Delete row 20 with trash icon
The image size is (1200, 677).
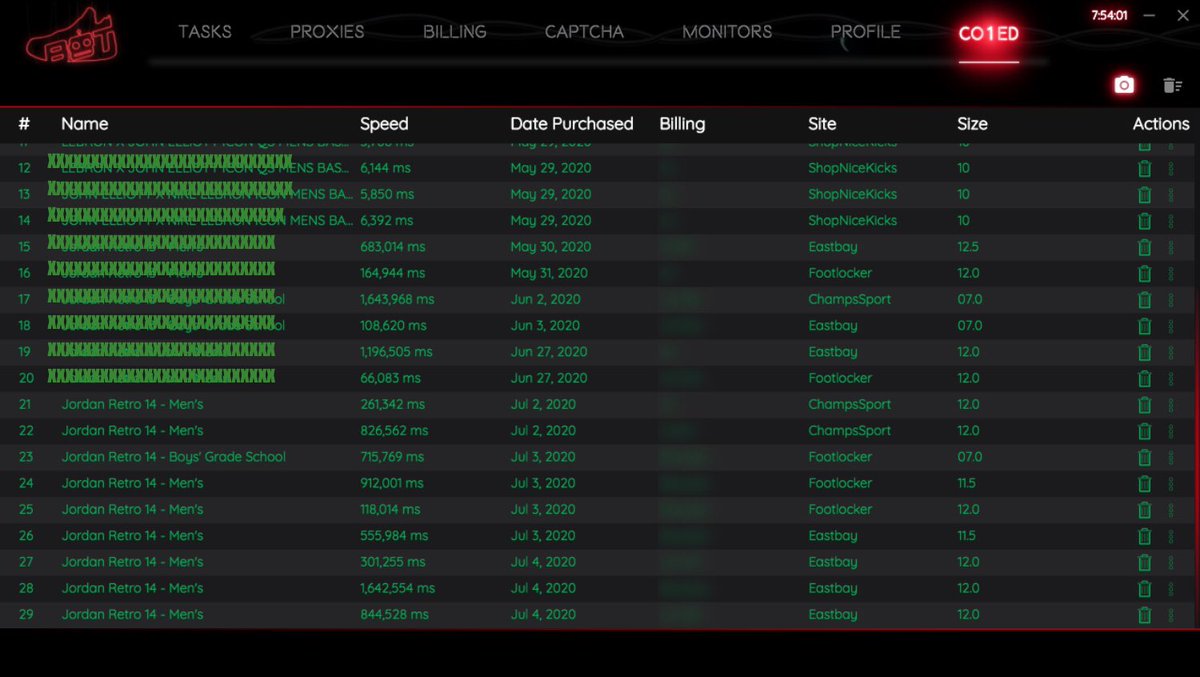pyautogui.click(x=1145, y=378)
